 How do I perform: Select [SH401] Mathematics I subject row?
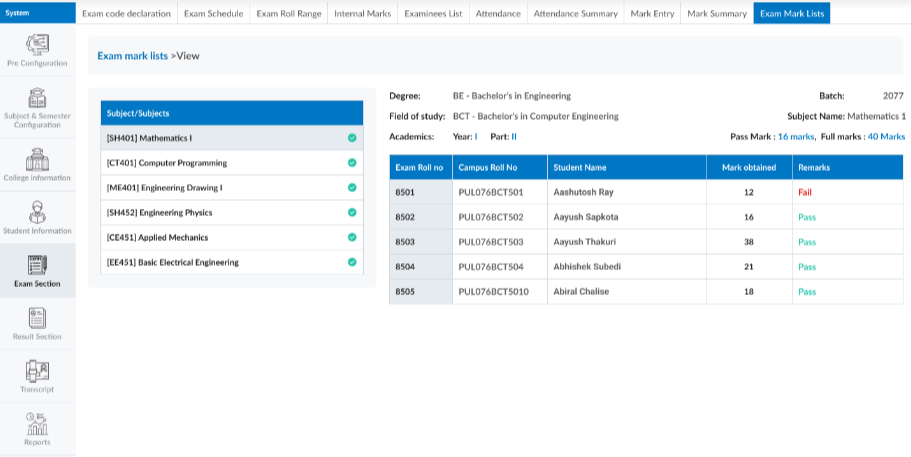tap(232, 138)
